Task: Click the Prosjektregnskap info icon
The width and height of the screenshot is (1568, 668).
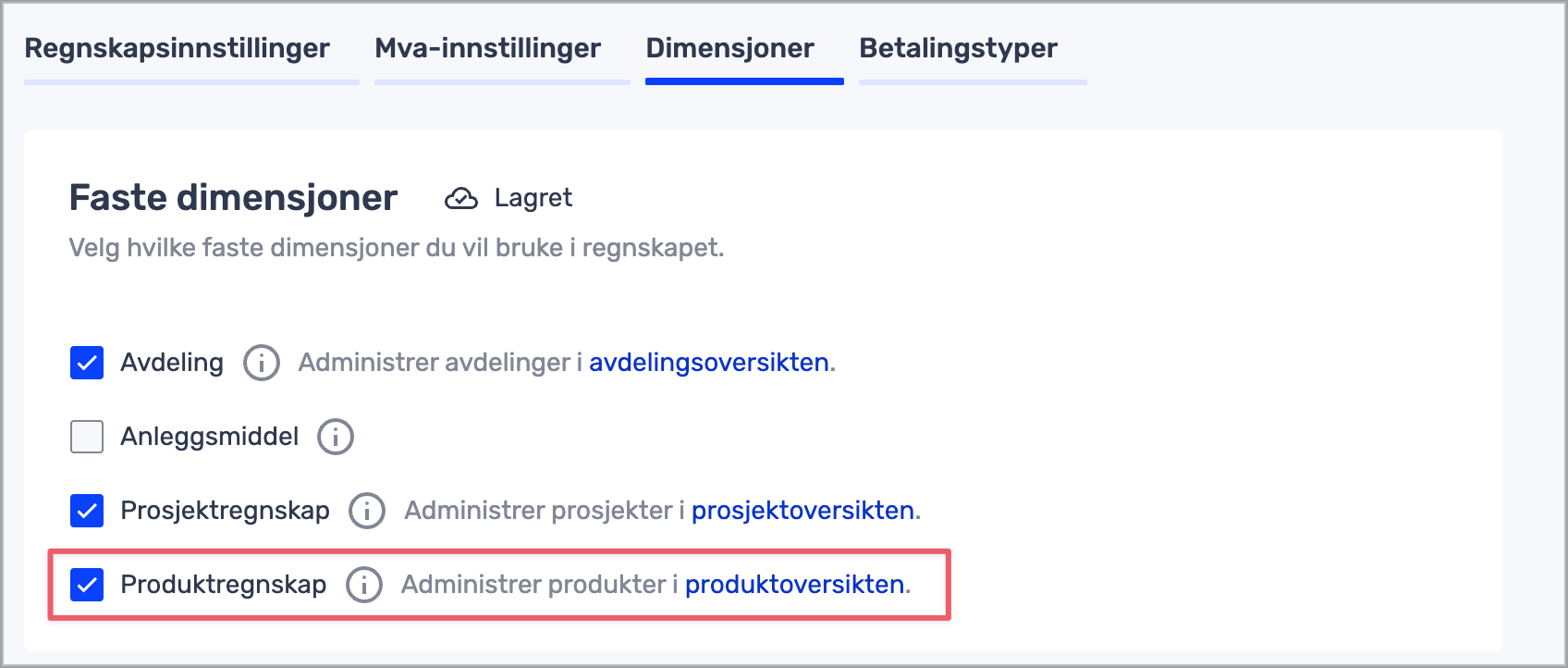Action: tap(367, 511)
